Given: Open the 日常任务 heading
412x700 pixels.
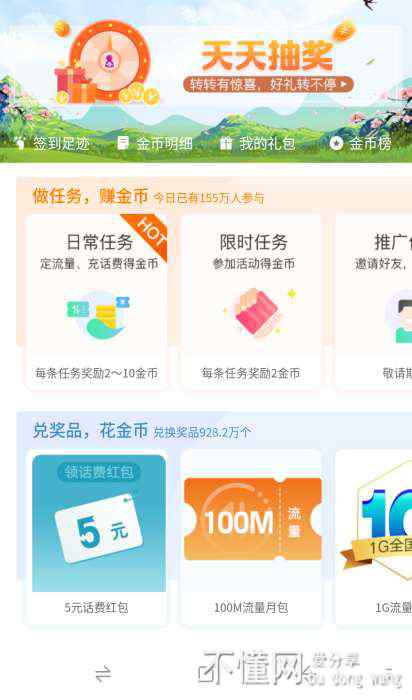Looking at the screenshot, I should point(100,242).
